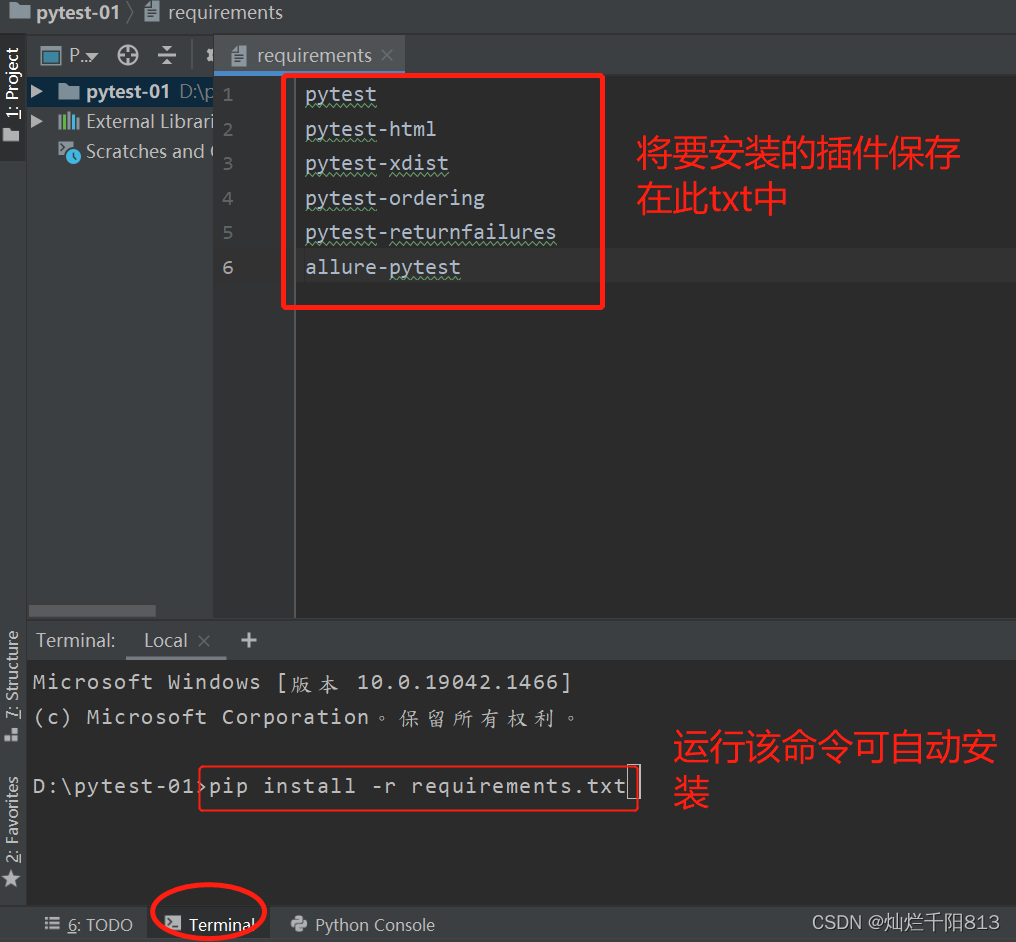The image size is (1016, 942).
Task: Click pytest-01 in the breadcrumb bar
Action: pyautogui.click(x=78, y=12)
